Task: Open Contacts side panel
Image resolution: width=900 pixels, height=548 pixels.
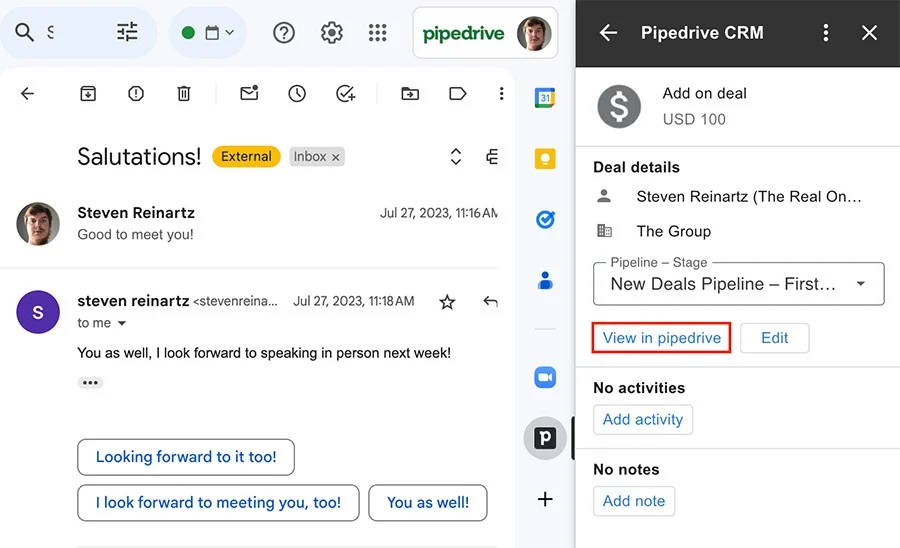Action: pos(545,281)
